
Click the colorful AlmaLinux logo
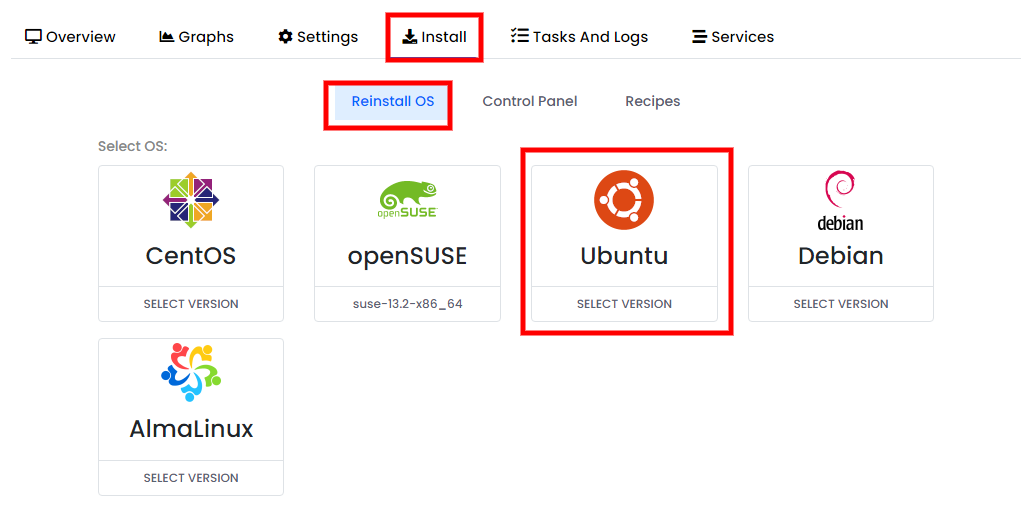click(x=191, y=372)
